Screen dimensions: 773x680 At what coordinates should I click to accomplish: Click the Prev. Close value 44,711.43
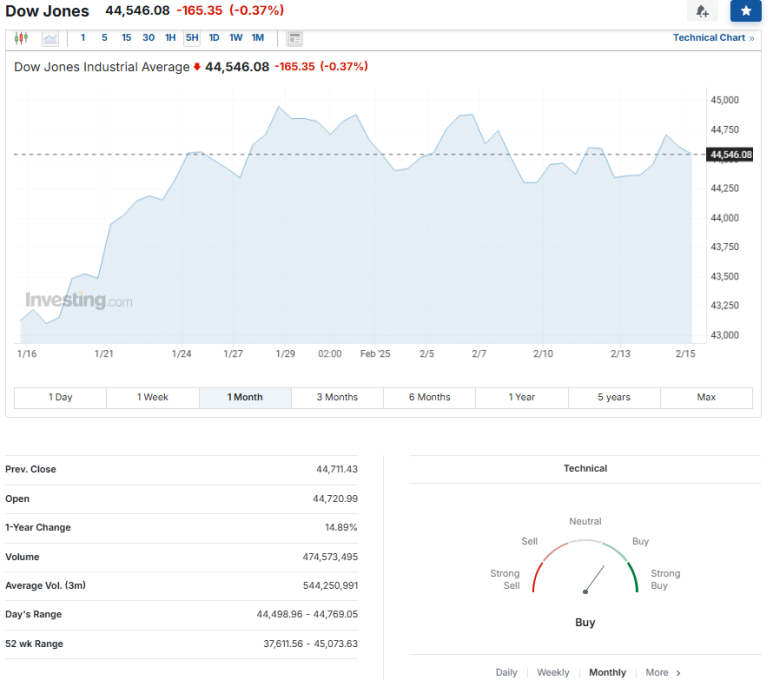[x=337, y=469]
